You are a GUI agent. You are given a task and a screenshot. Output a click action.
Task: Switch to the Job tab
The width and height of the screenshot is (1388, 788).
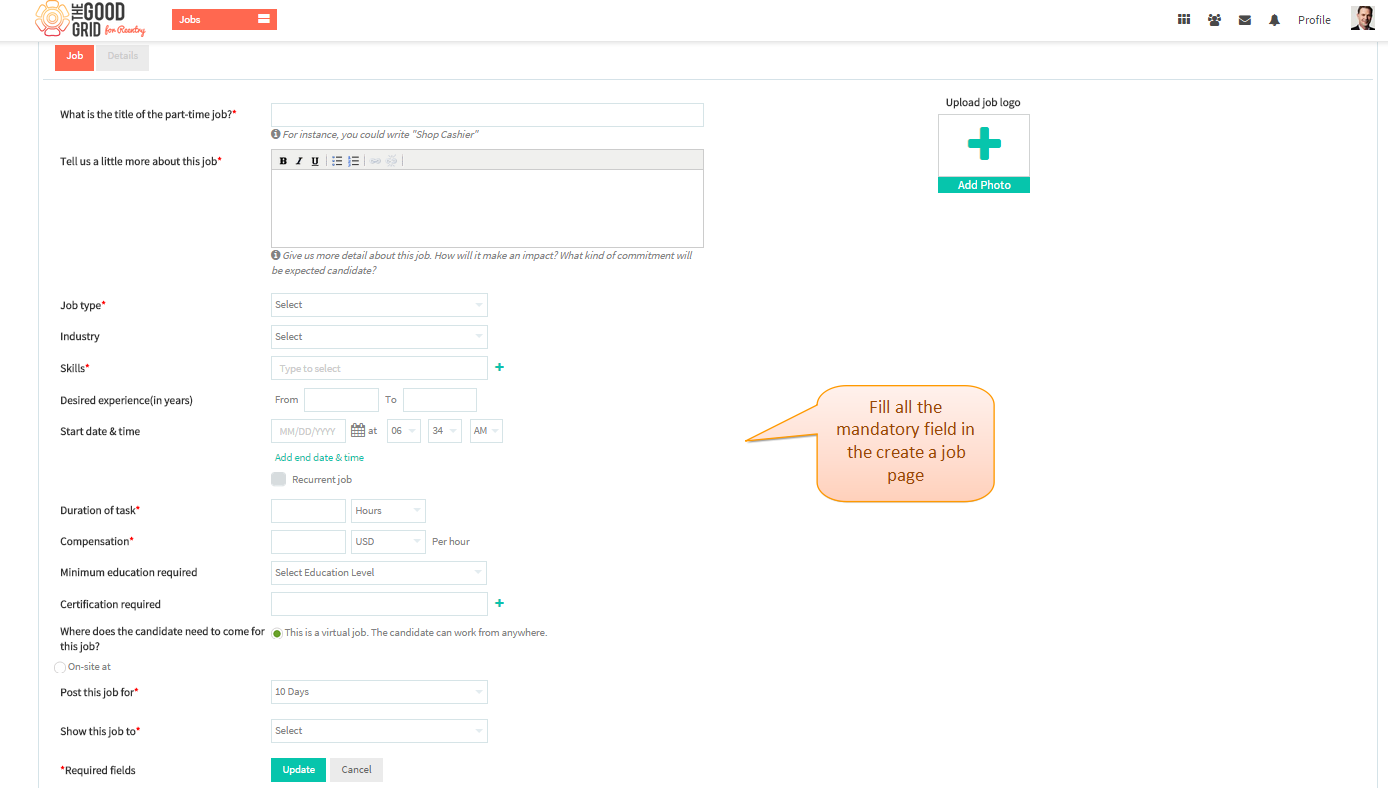[75, 57]
